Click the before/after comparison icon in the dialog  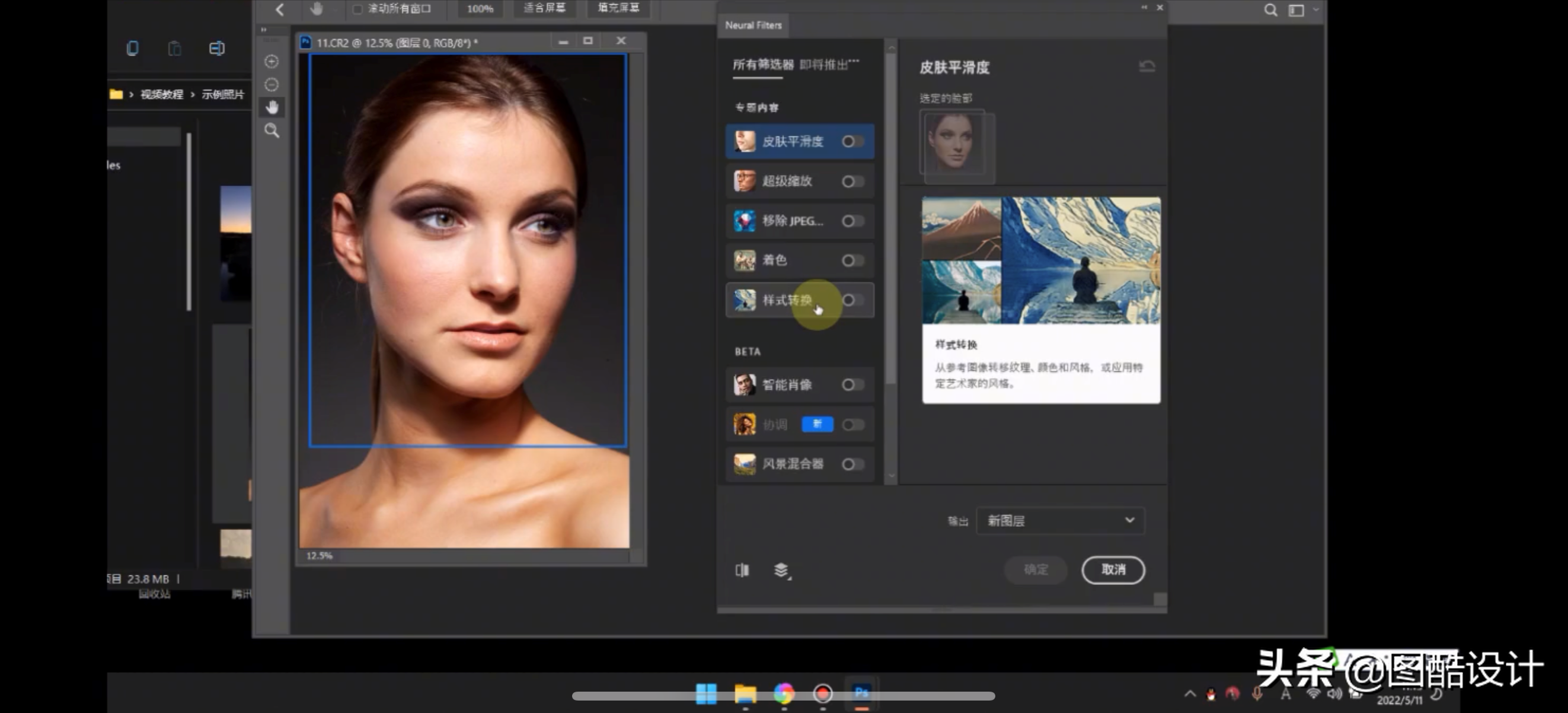742,571
